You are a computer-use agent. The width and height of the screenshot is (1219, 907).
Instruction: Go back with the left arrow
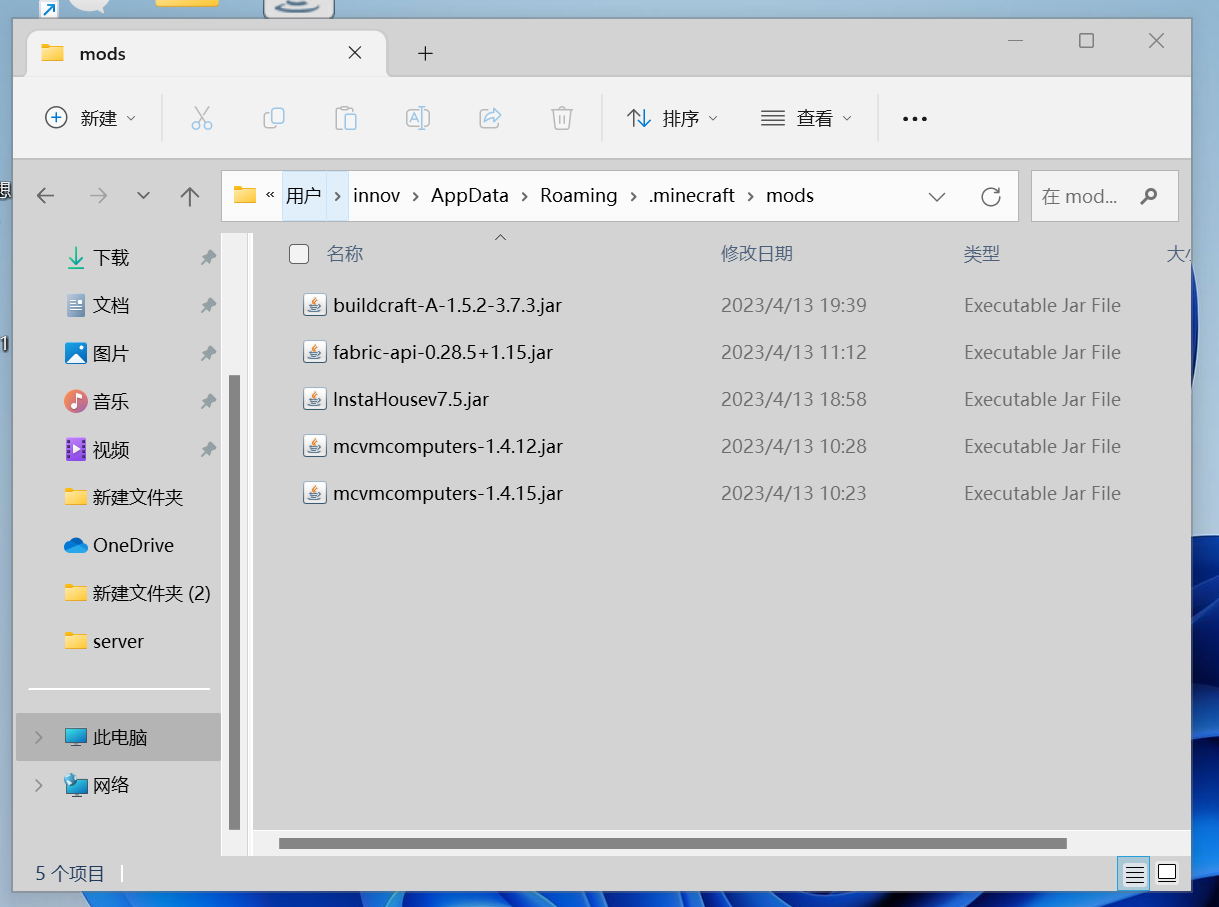pos(46,196)
